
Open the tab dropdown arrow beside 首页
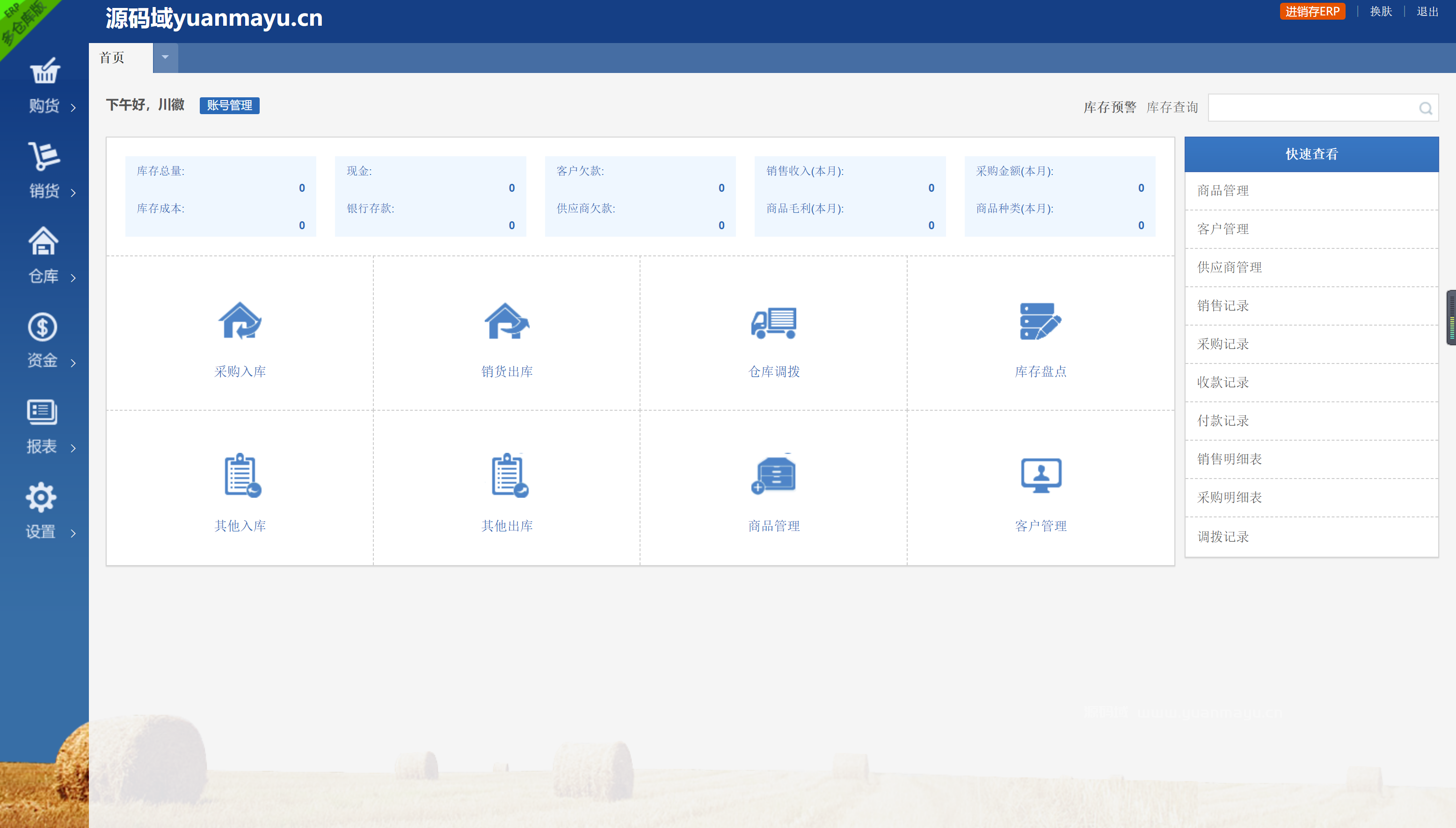click(165, 58)
